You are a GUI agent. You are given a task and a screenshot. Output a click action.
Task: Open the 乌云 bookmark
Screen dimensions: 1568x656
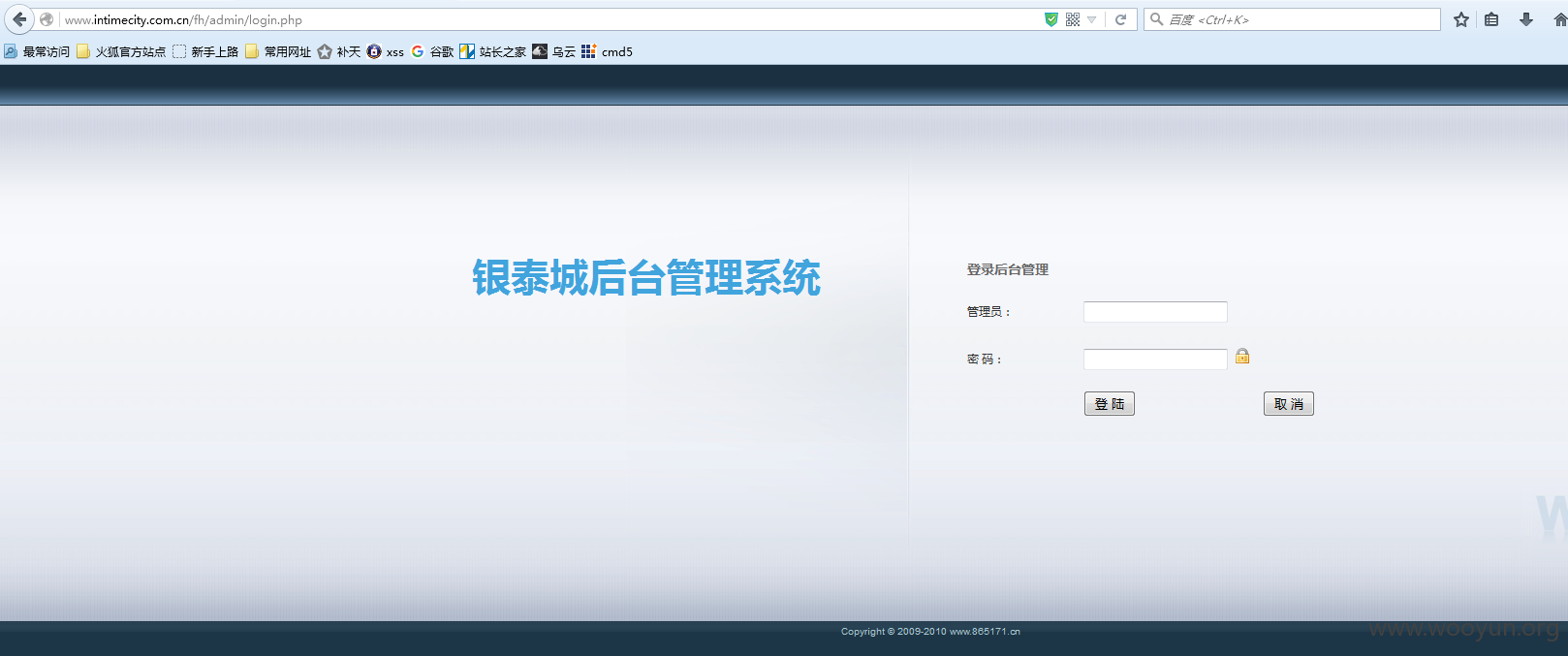[554, 51]
